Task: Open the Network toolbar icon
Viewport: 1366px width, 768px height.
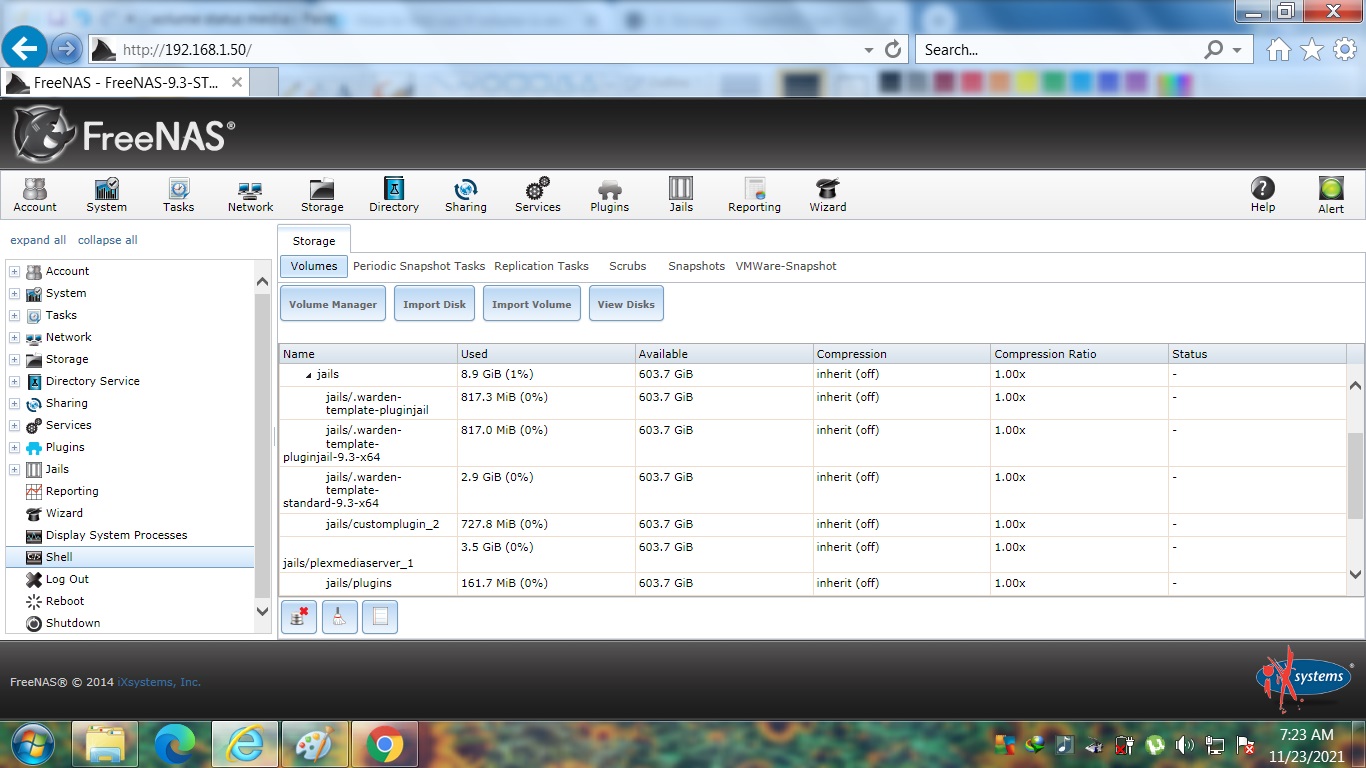Action: click(x=250, y=195)
